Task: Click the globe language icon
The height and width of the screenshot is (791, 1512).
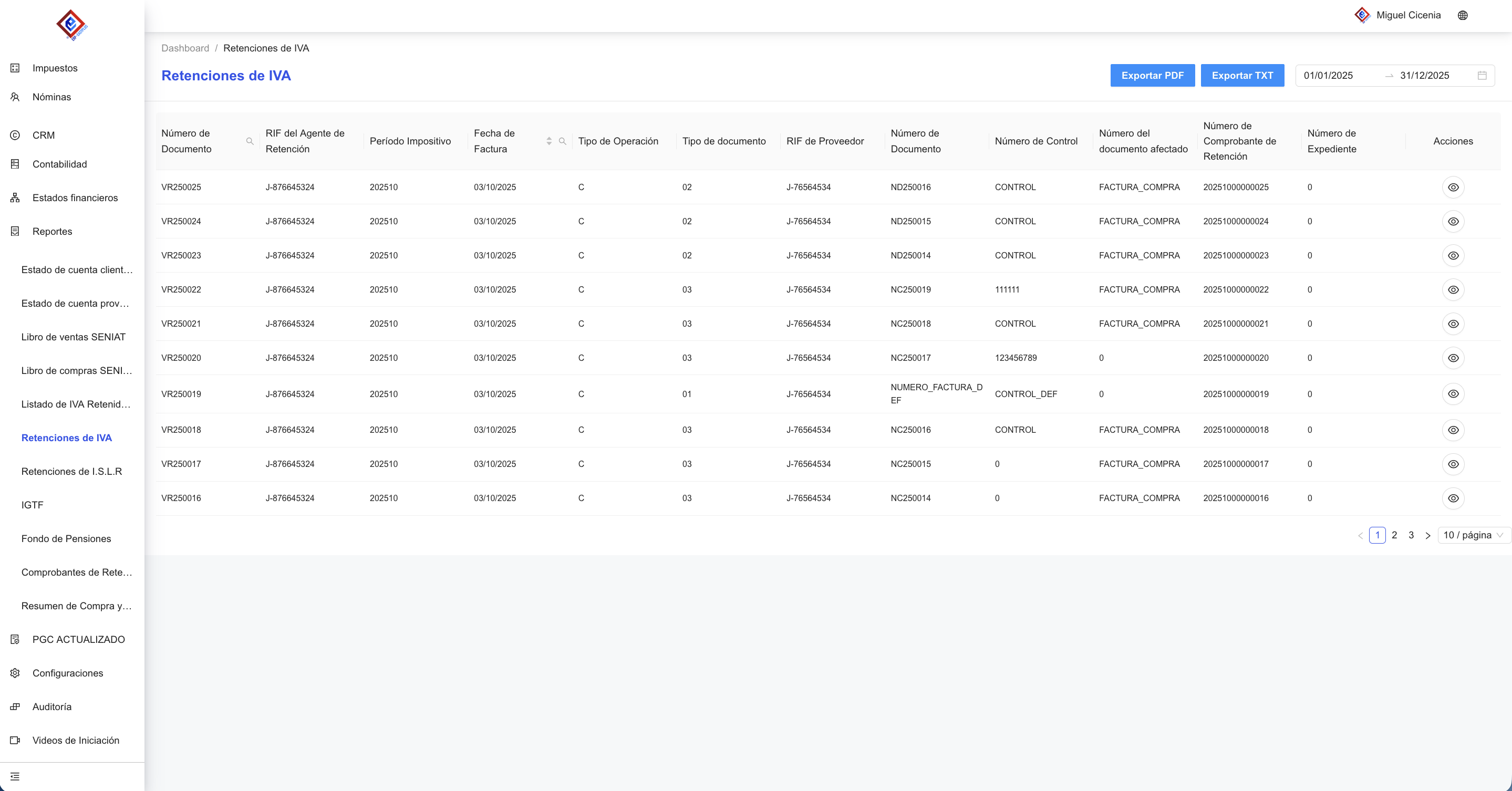Action: pyautogui.click(x=1462, y=15)
